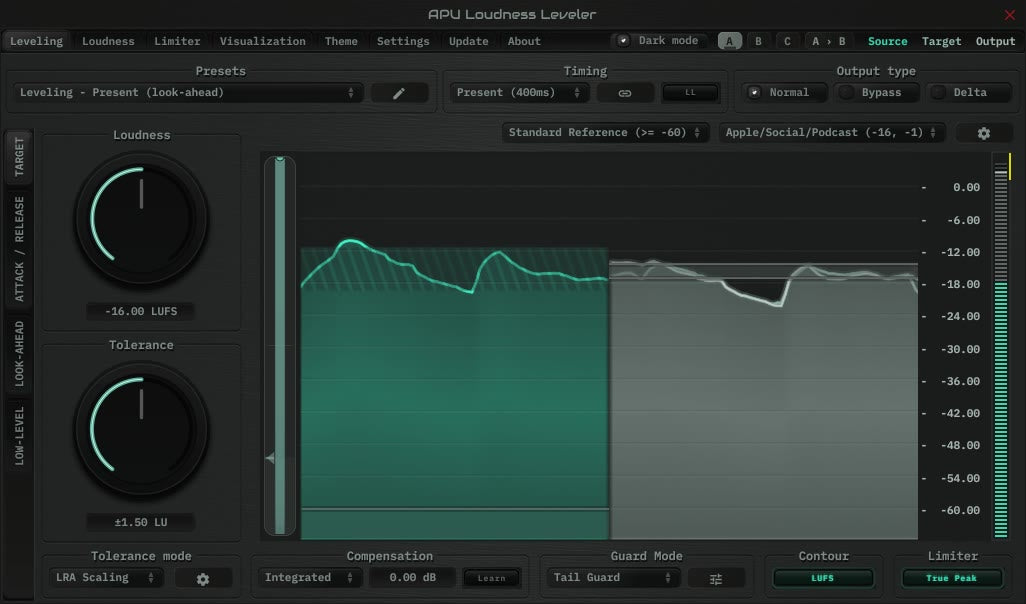1026x604 pixels.
Task: Click the slider's triangle threshold marker
Action: 270,459
